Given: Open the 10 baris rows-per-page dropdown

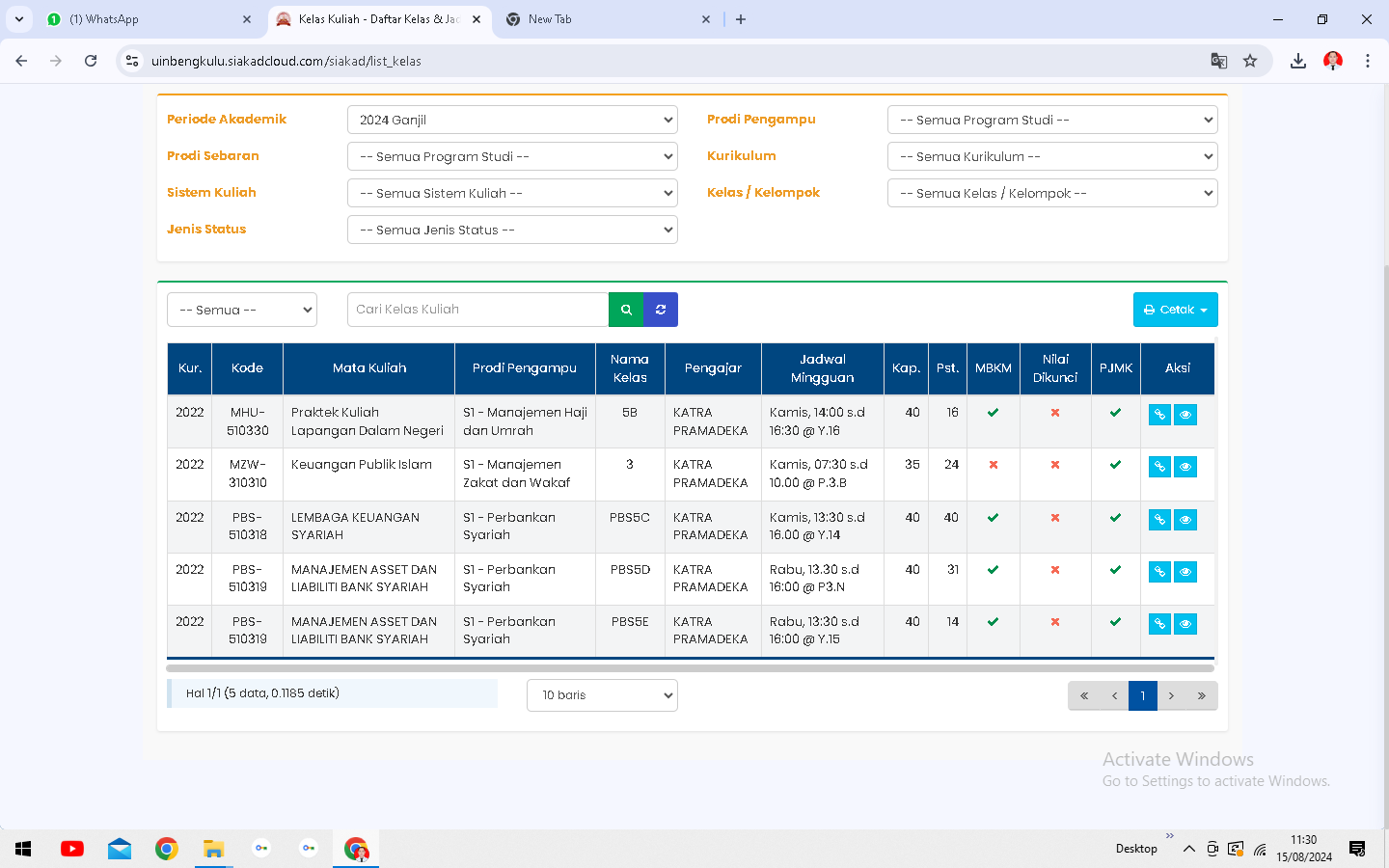Looking at the screenshot, I should click(602, 695).
